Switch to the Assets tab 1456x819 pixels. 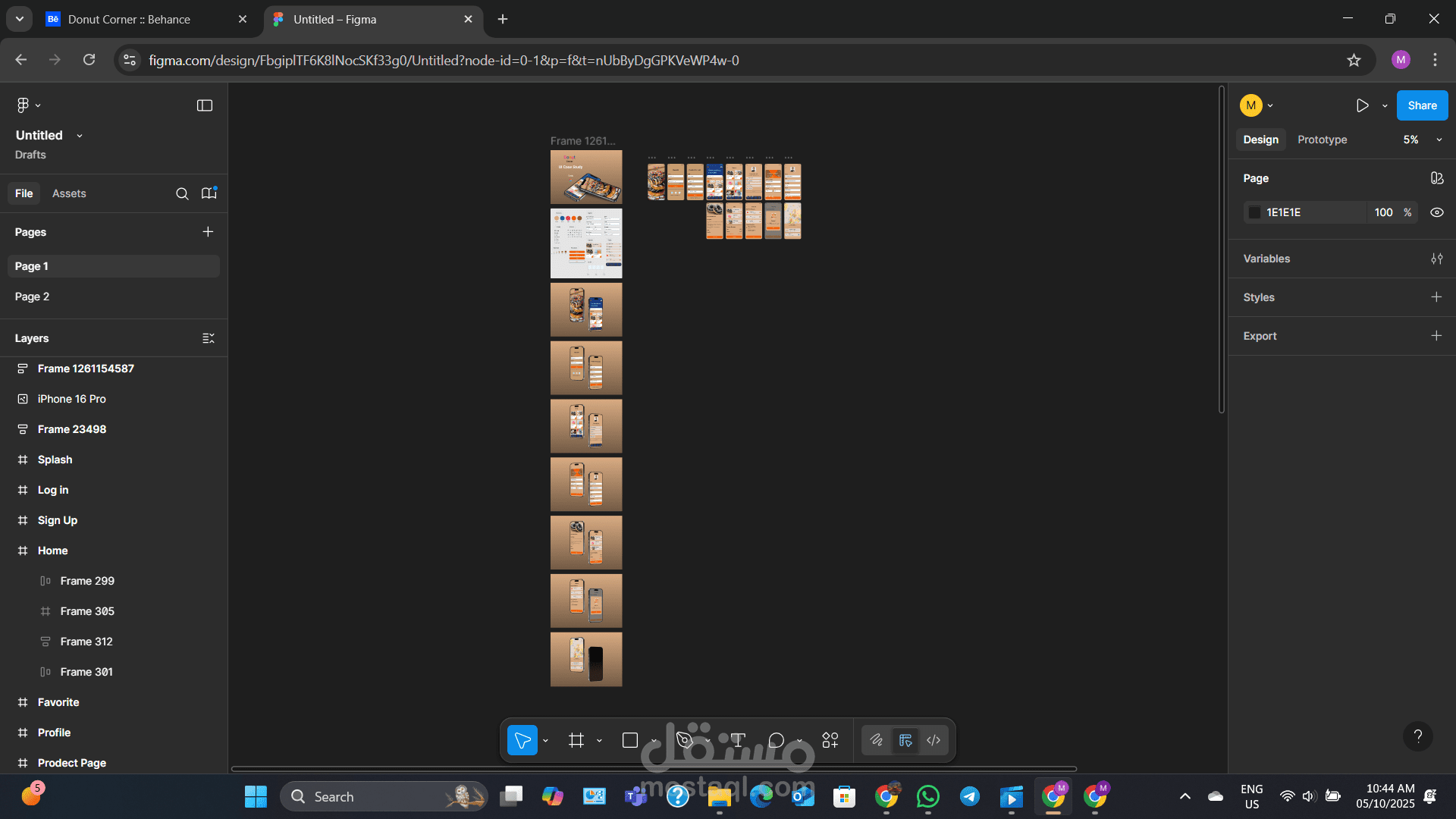[x=69, y=193]
